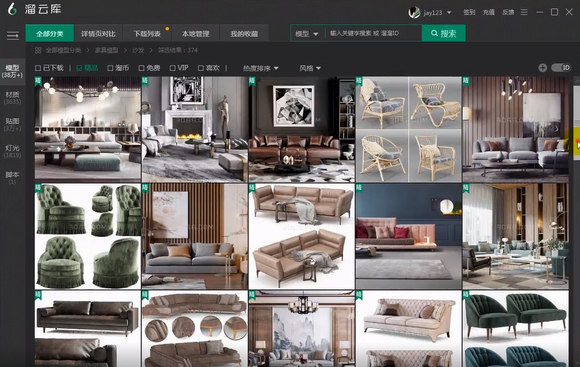580x367 pixels.
Task: Uncheck the 精品 filter checkbox
Action: click(x=79, y=68)
